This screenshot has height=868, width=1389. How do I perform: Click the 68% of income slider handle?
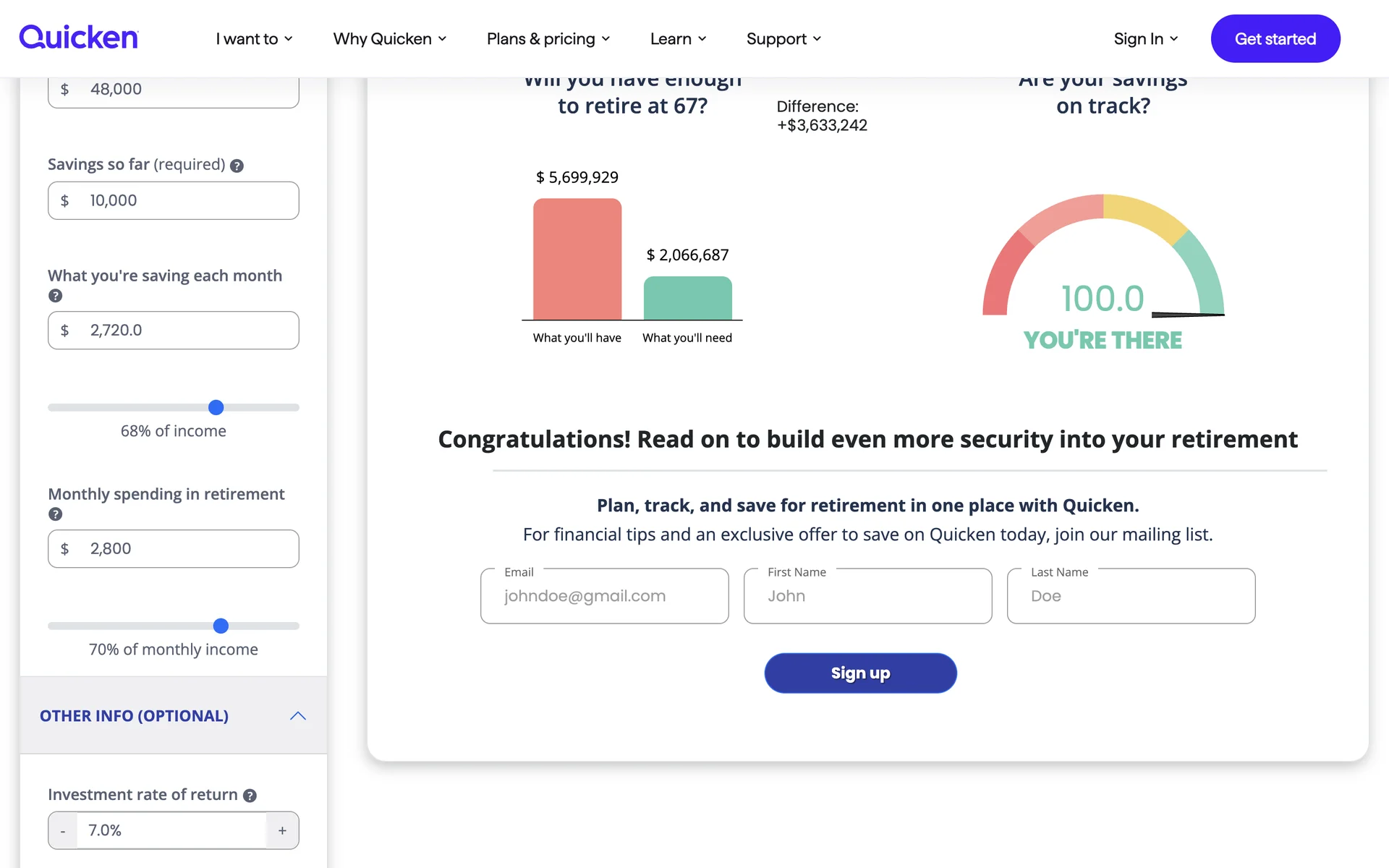point(216,407)
